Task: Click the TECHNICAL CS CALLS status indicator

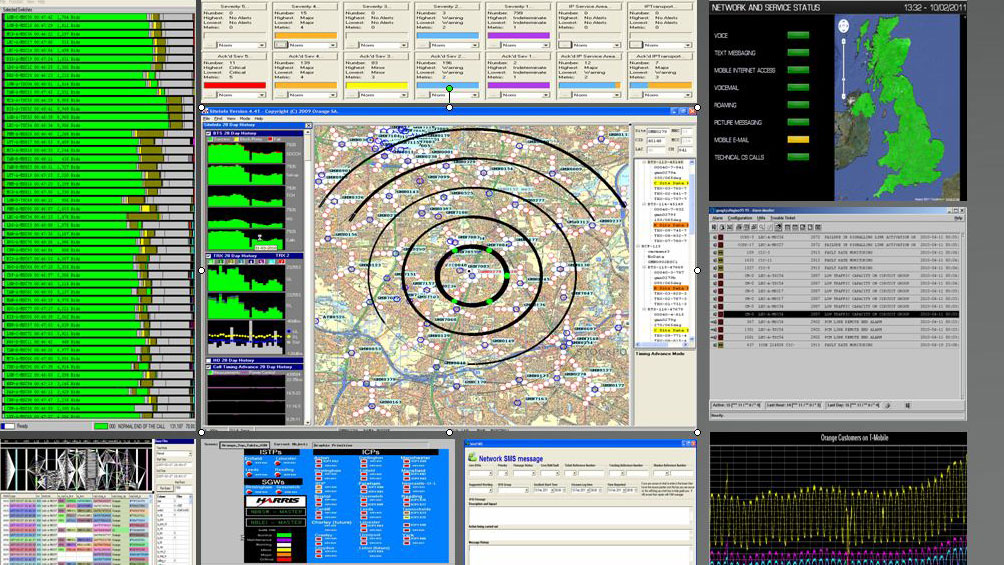Action: point(798,157)
